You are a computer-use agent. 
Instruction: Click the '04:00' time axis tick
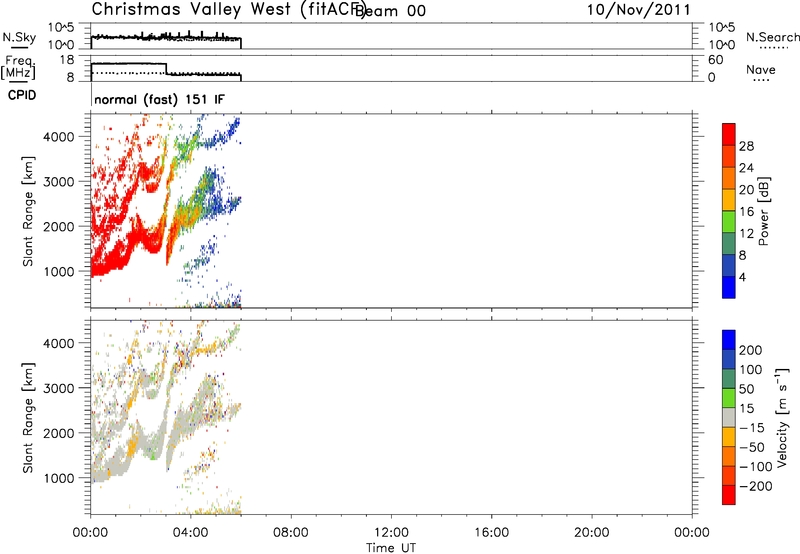190,533
